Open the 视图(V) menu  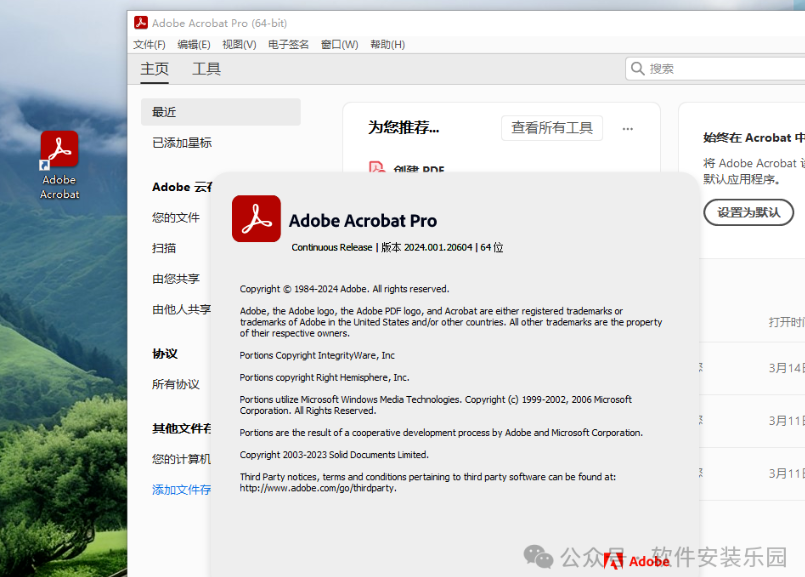tap(239, 45)
